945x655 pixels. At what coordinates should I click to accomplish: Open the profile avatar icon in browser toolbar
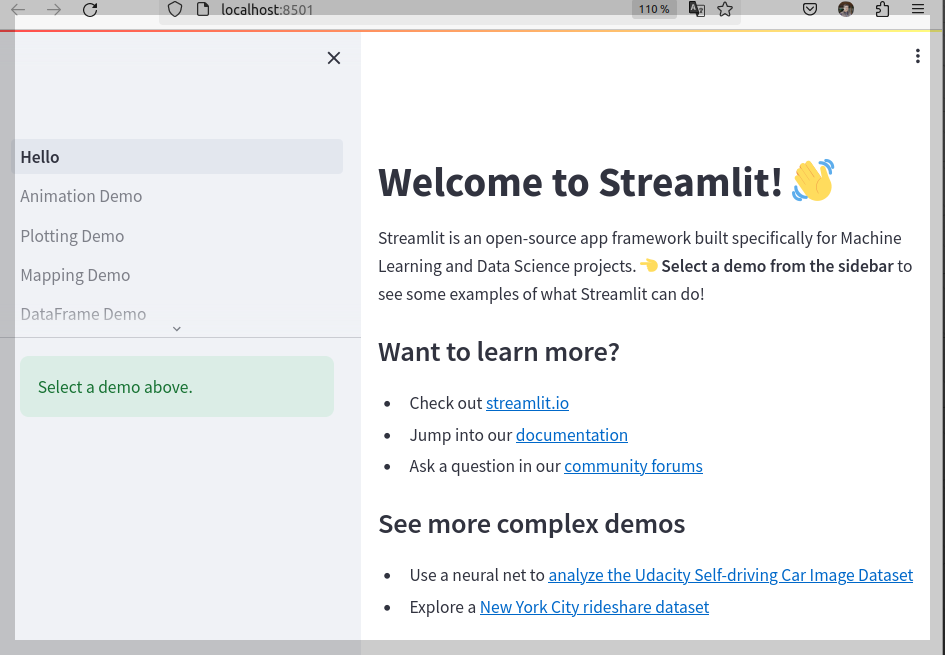point(846,9)
